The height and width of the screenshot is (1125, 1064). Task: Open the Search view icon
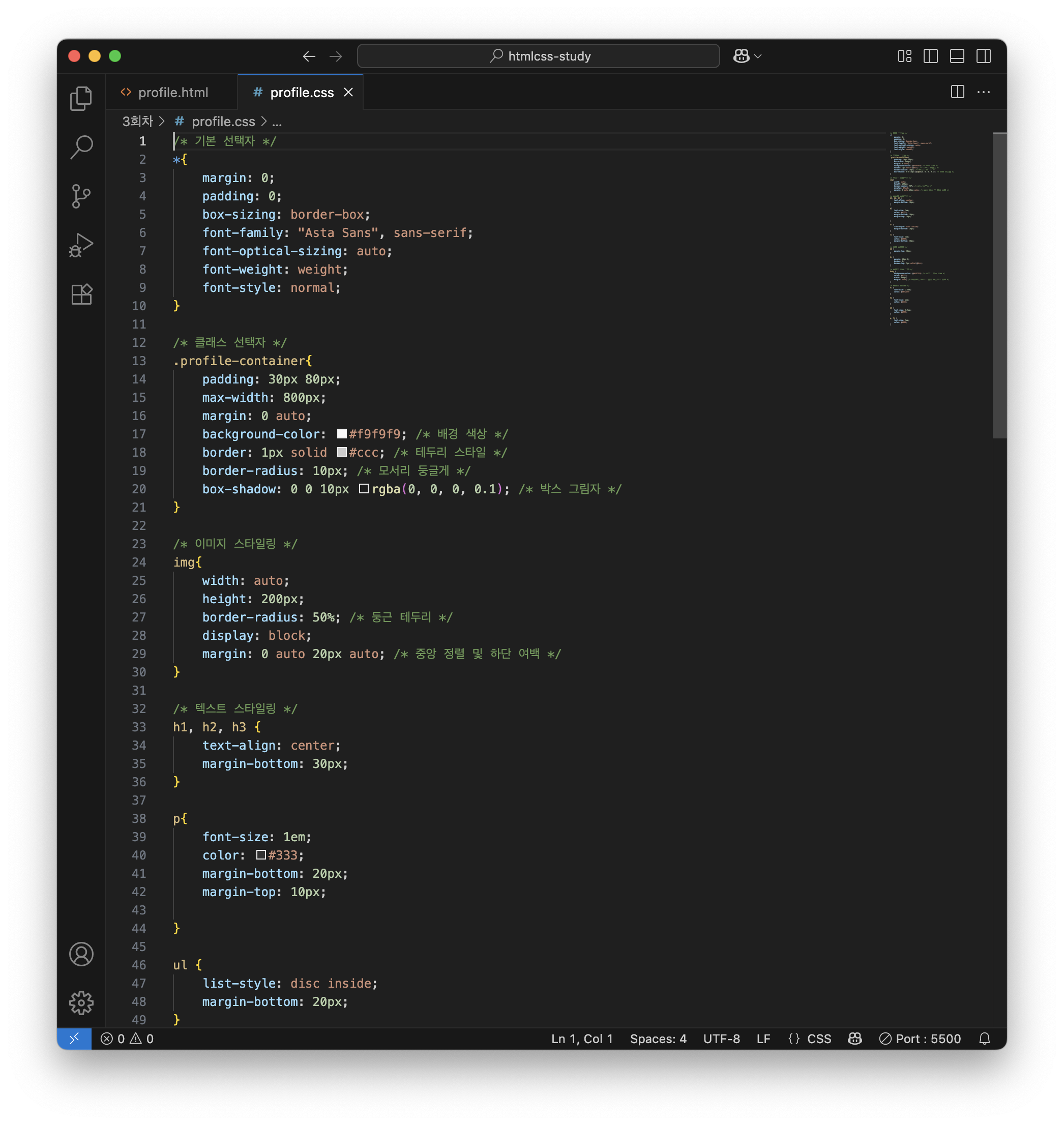click(x=81, y=147)
